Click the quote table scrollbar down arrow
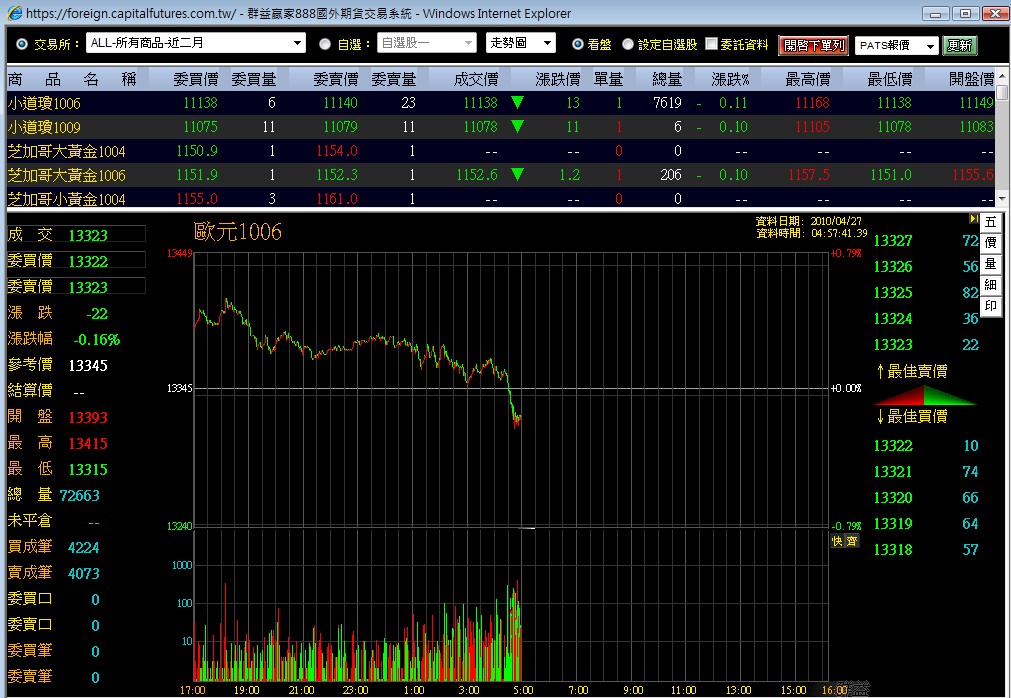This screenshot has height=698, width=1011. (1002, 199)
